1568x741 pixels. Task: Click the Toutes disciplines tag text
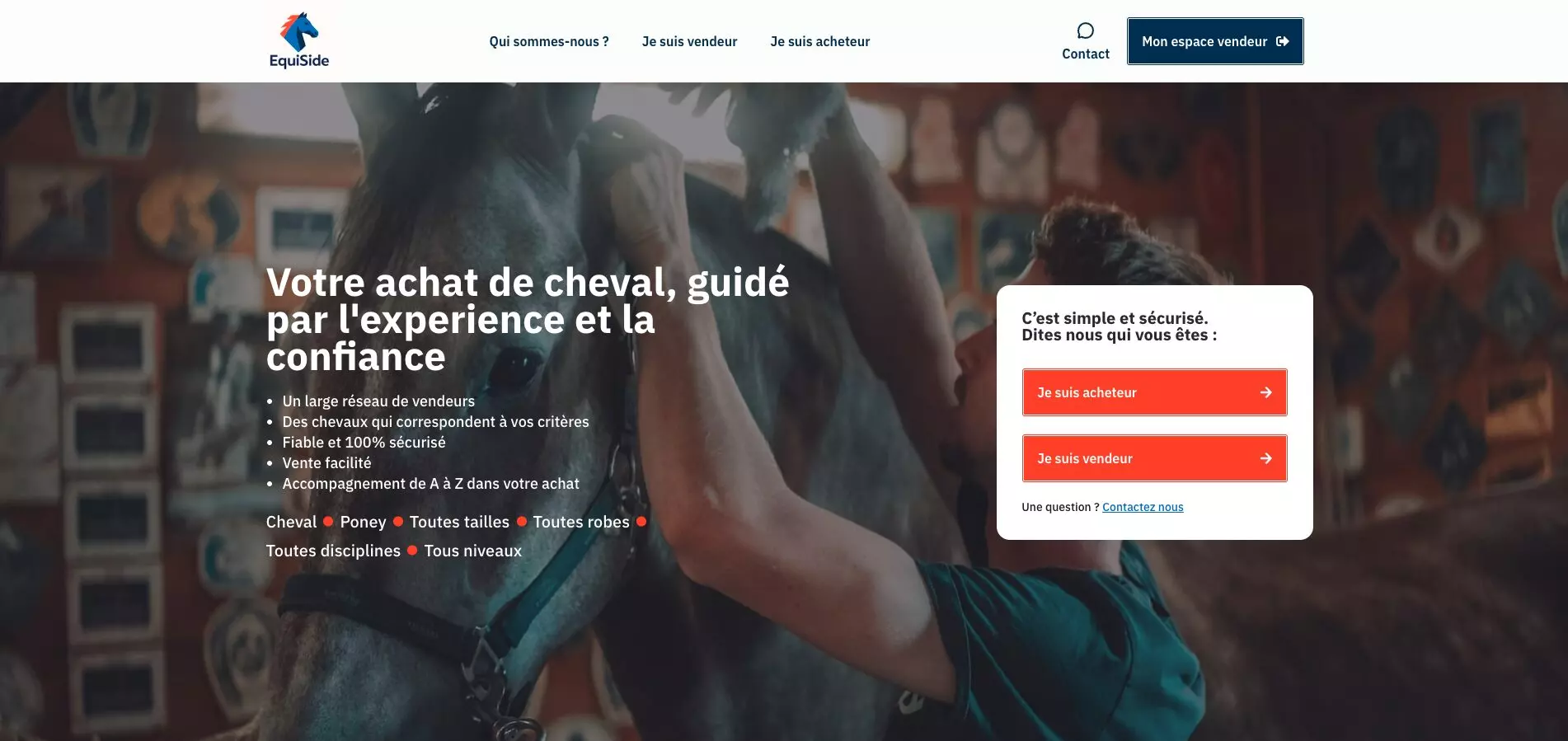(x=333, y=551)
